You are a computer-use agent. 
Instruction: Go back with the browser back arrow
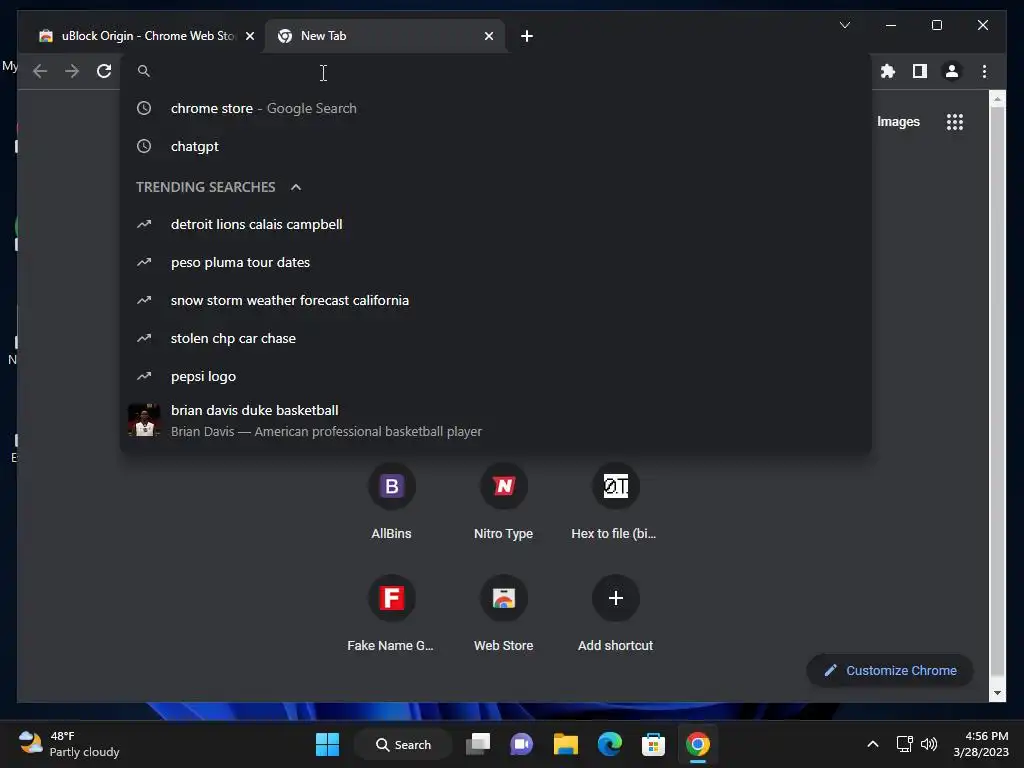pyautogui.click(x=40, y=71)
